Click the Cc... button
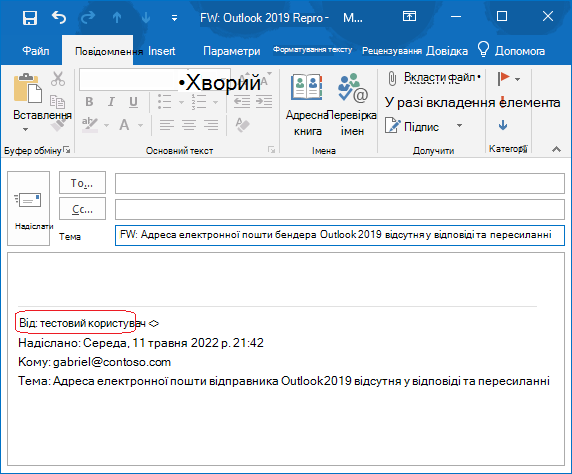This screenshot has height=474, width=572. (82, 209)
